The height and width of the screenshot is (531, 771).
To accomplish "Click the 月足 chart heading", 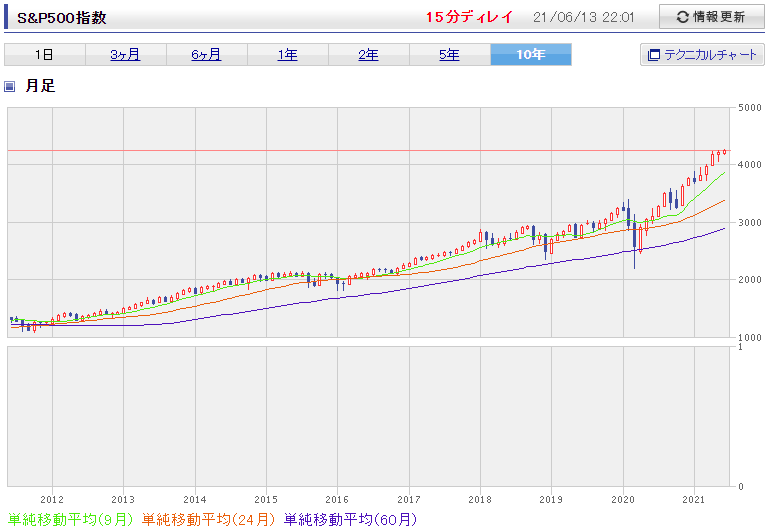I will point(40,86).
